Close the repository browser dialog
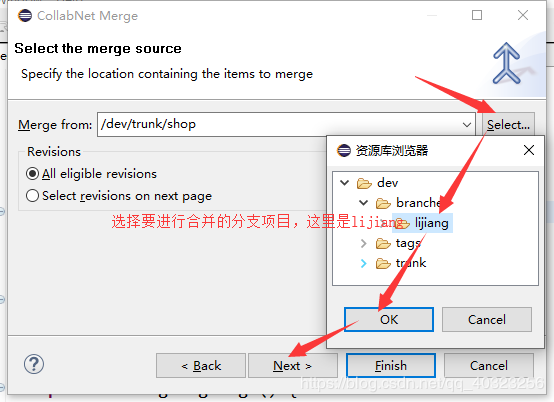Viewport: 554px width, 402px height. (x=529, y=150)
